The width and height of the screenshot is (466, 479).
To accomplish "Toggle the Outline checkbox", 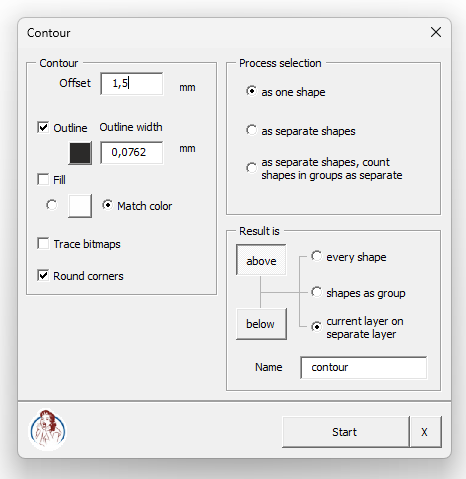I will 43,127.
